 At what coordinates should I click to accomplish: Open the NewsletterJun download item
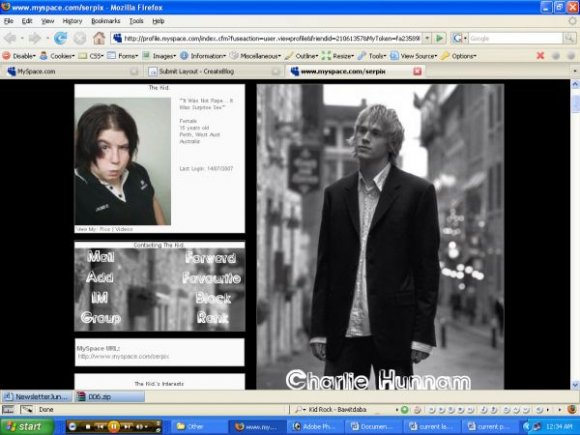(37, 397)
